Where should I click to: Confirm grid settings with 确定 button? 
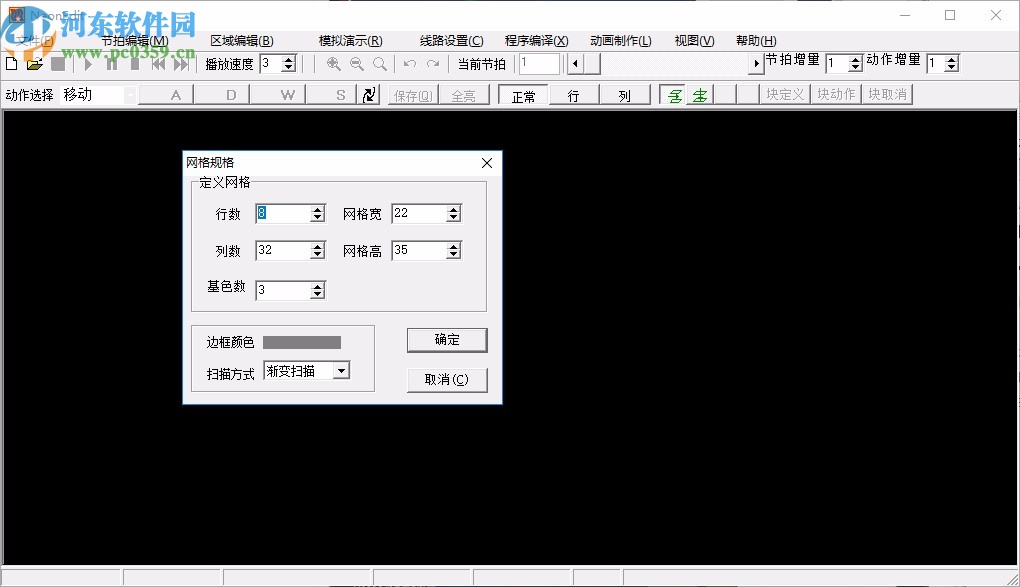tap(446, 340)
